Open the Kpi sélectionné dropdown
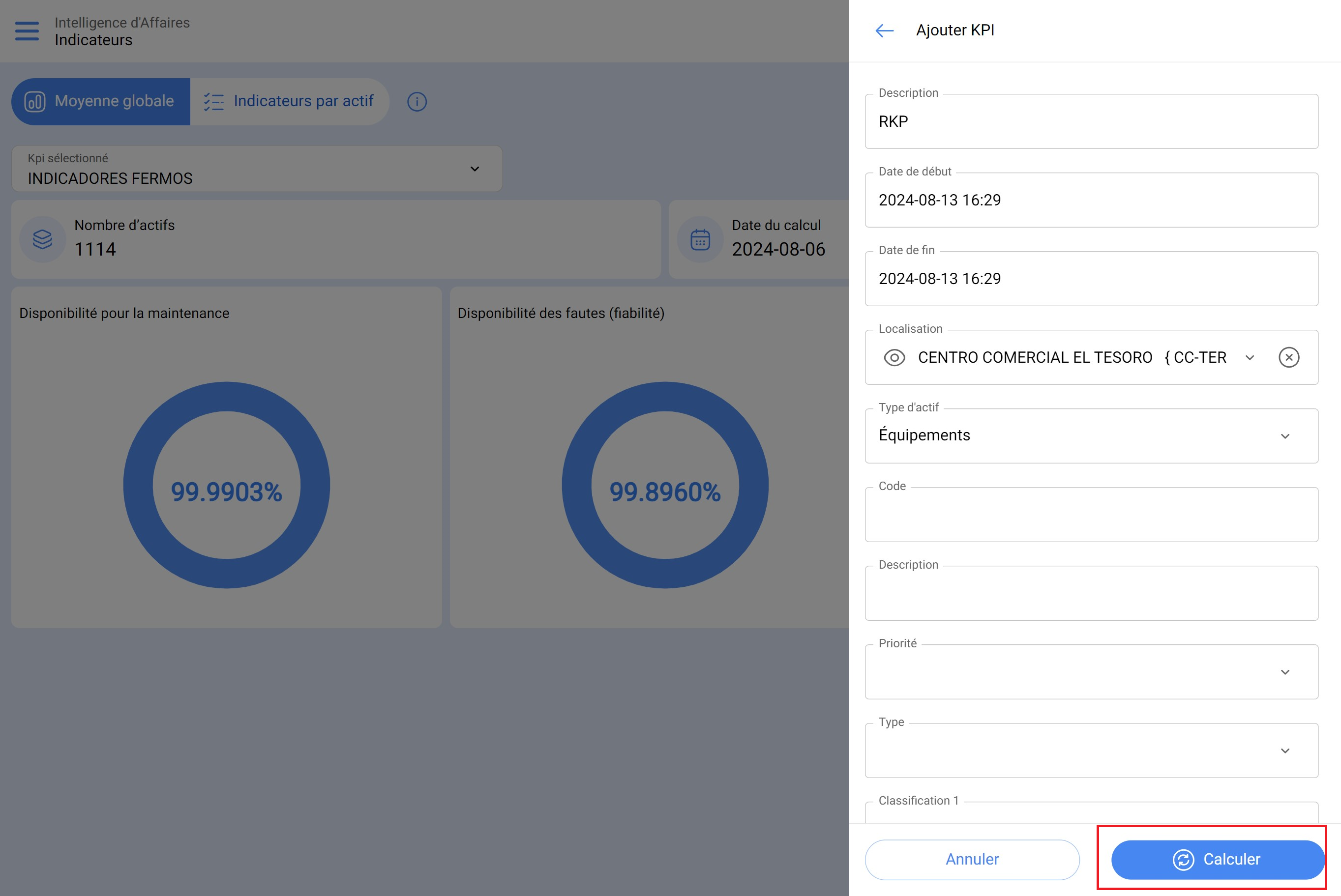The image size is (1341, 896). [257, 169]
